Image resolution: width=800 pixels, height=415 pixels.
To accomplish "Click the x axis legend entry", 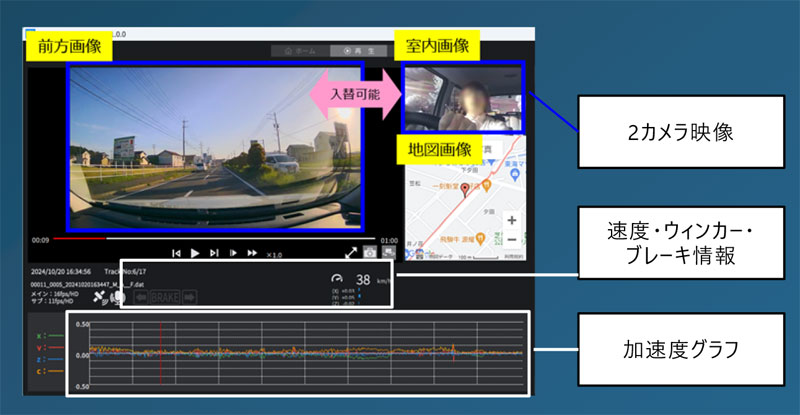I will (x=50, y=336).
